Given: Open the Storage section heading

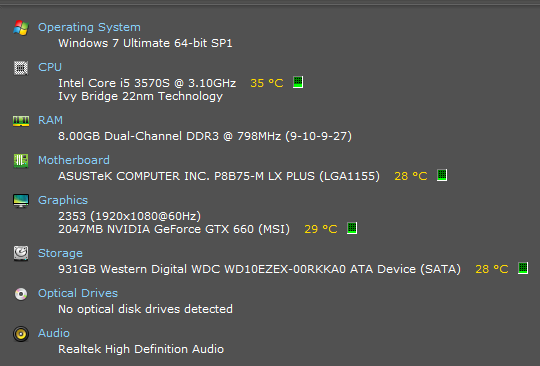Looking at the screenshot, I should [x=60, y=253].
